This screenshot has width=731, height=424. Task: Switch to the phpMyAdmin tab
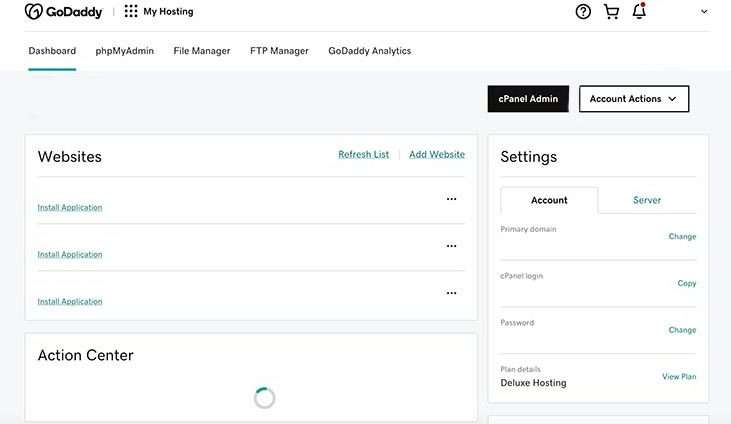[x=125, y=51]
